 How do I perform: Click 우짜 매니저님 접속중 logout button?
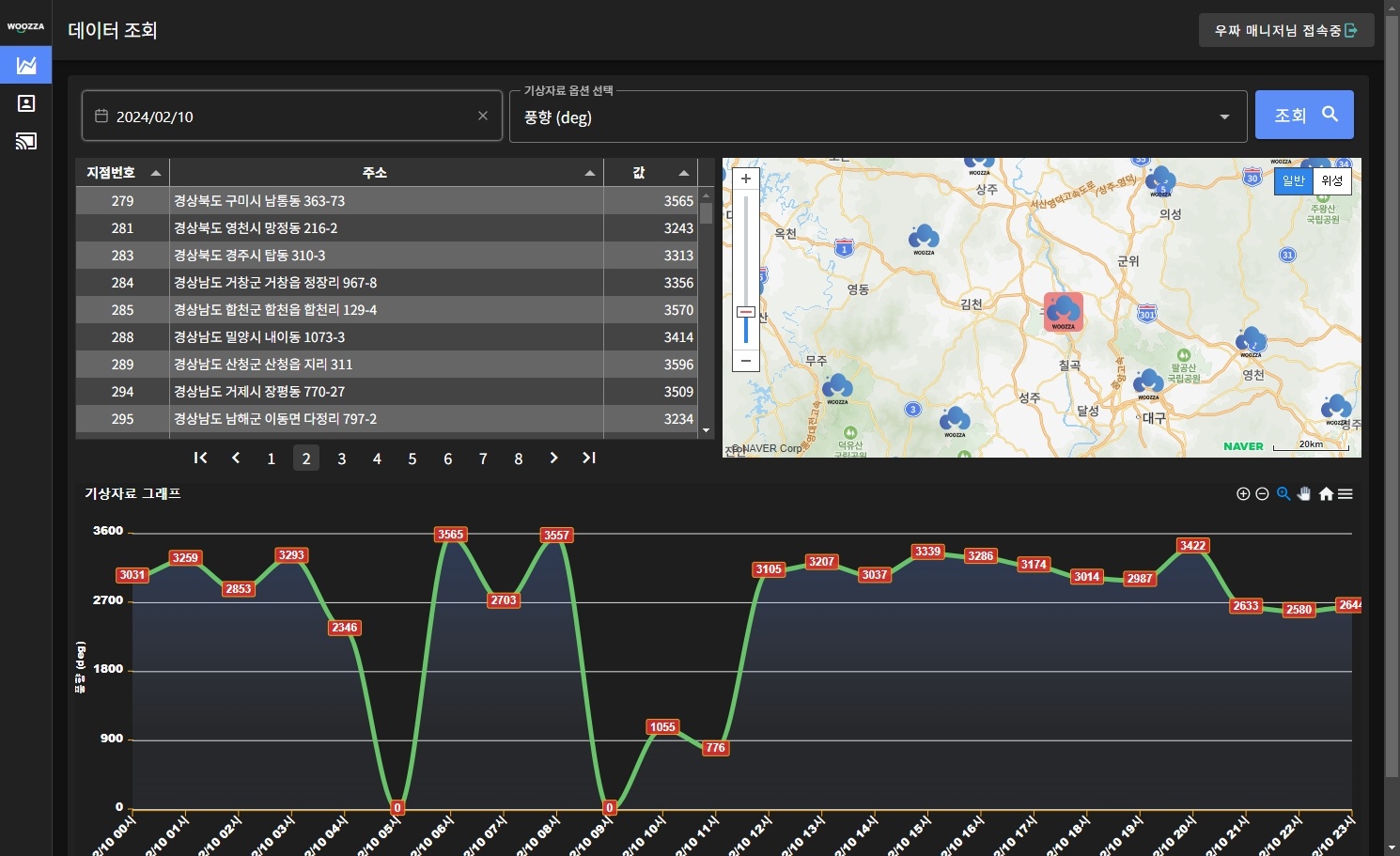click(x=1286, y=30)
